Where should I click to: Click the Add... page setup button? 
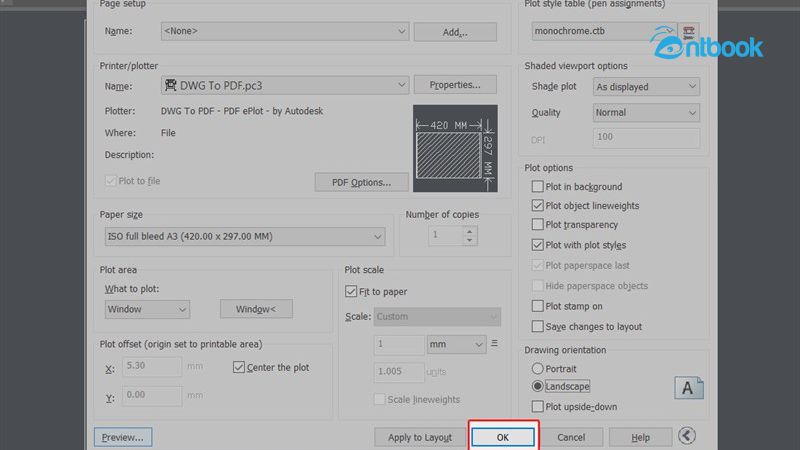(455, 32)
